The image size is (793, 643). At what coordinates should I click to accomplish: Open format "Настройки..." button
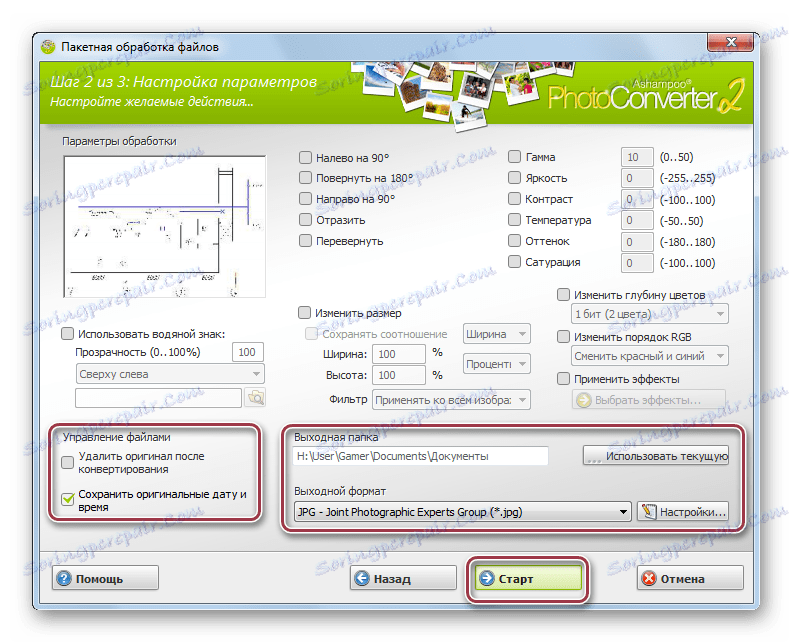click(683, 512)
